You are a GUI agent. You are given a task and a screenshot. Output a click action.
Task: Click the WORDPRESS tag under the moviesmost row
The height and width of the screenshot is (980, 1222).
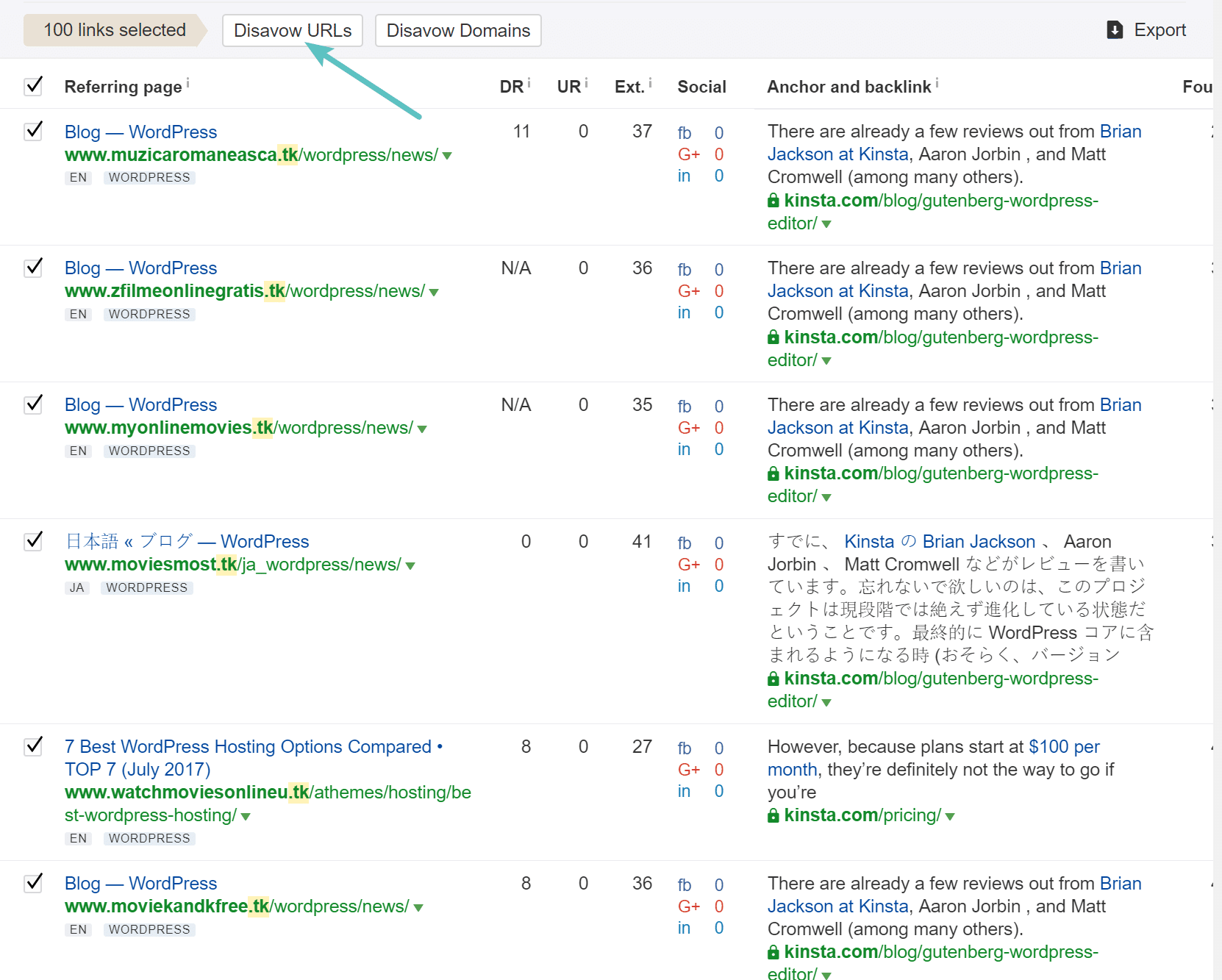[x=146, y=587]
